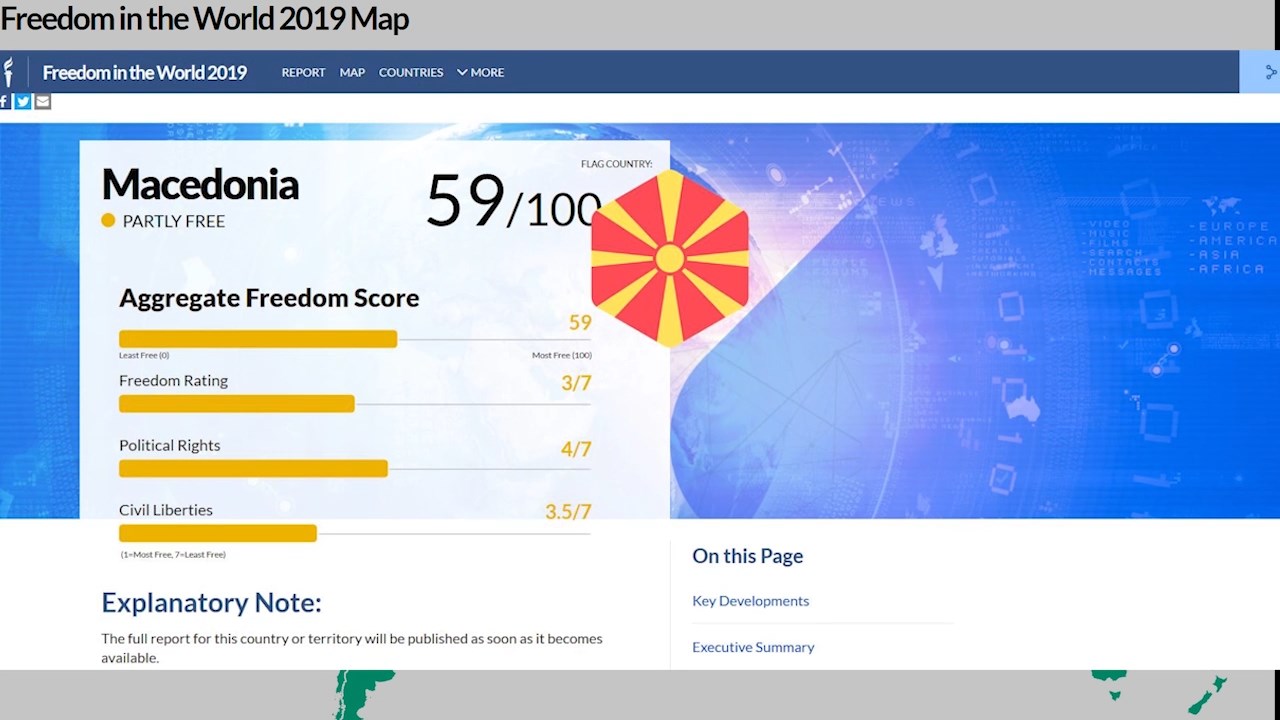Image resolution: width=1280 pixels, height=720 pixels.
Task: Click the Explanatory Note heading
Action: pos(211,603)
